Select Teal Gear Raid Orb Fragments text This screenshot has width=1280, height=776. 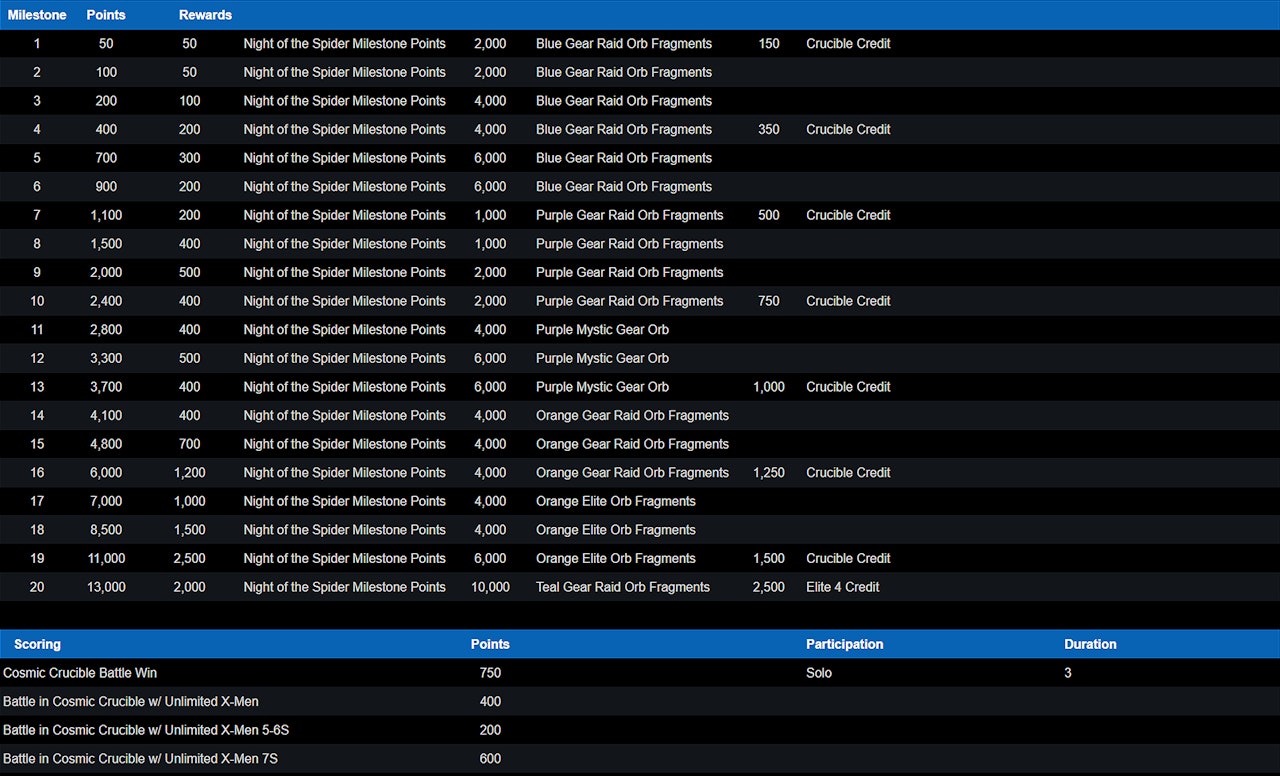click(x=623, y=587)
